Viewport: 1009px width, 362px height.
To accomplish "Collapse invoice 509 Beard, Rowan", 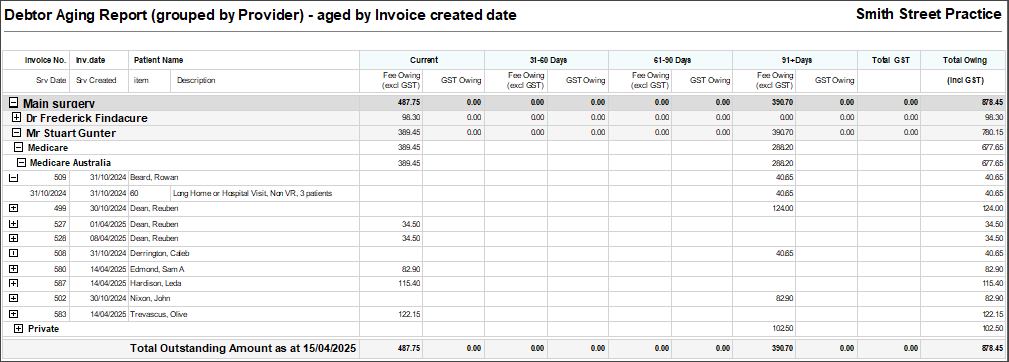I will coord(14,177).
